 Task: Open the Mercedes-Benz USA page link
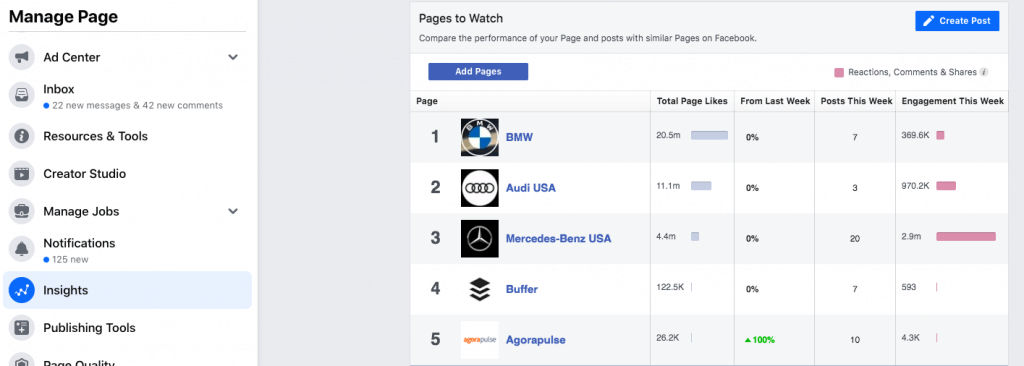(x=558, y=239)
